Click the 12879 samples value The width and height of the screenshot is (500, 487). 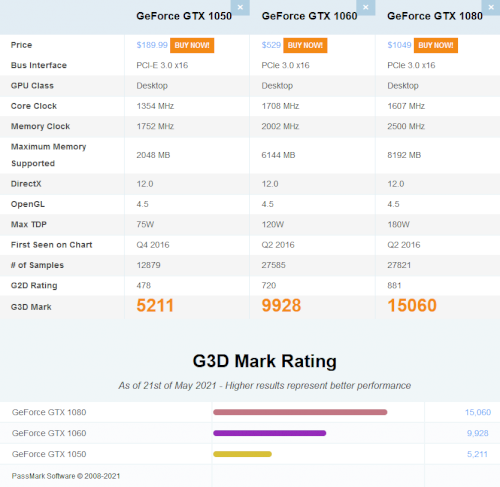(x=148, y=265)
